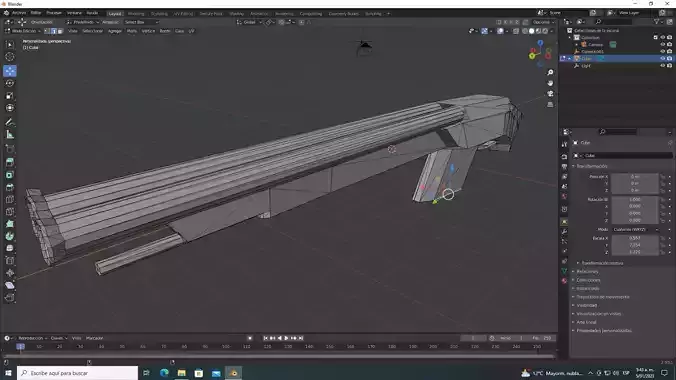Open the rotation Mode Quaternion dropdown
The image size is (676, 380).
(636, 229)
